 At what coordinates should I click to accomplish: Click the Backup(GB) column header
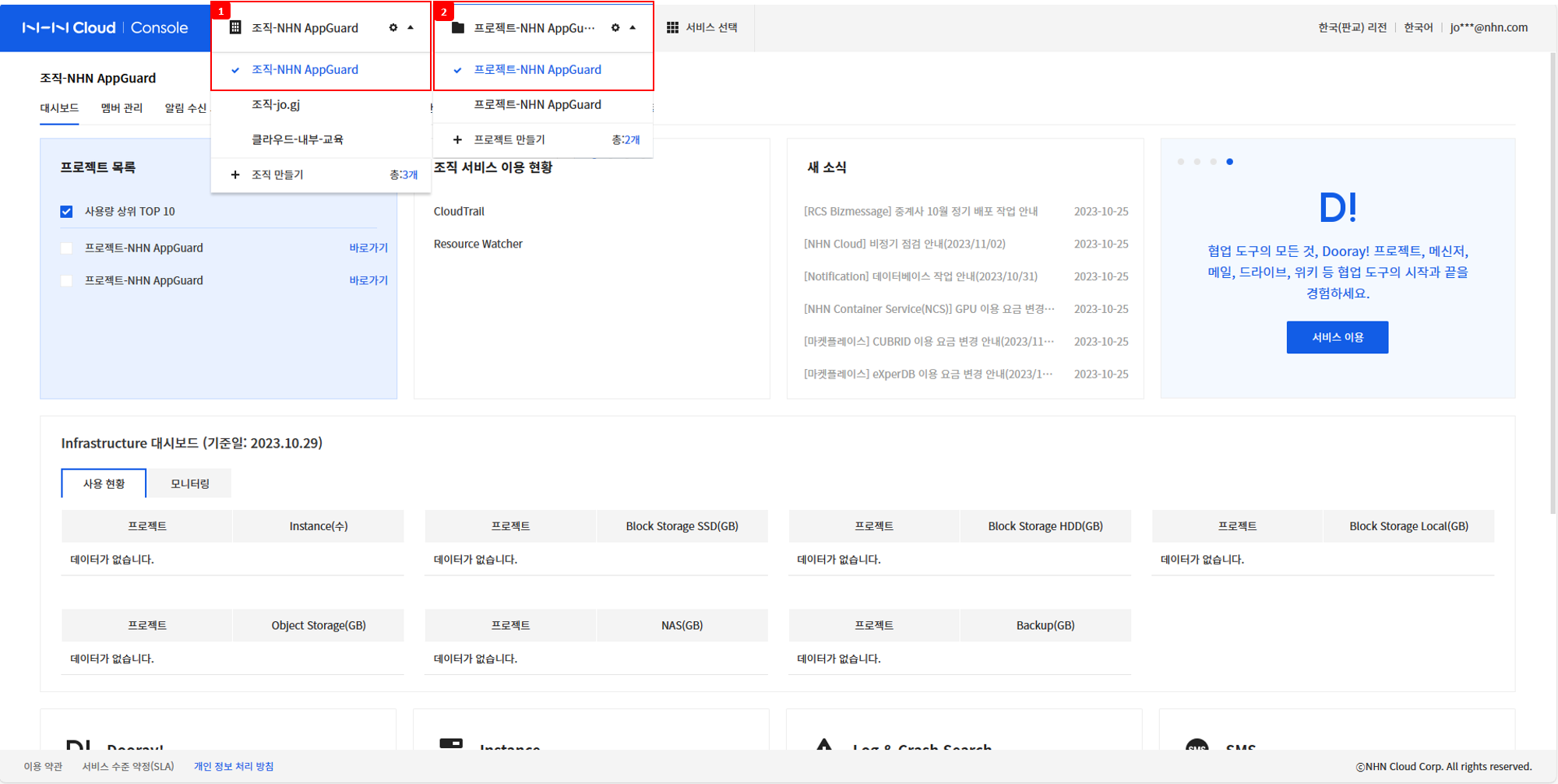1045,626
